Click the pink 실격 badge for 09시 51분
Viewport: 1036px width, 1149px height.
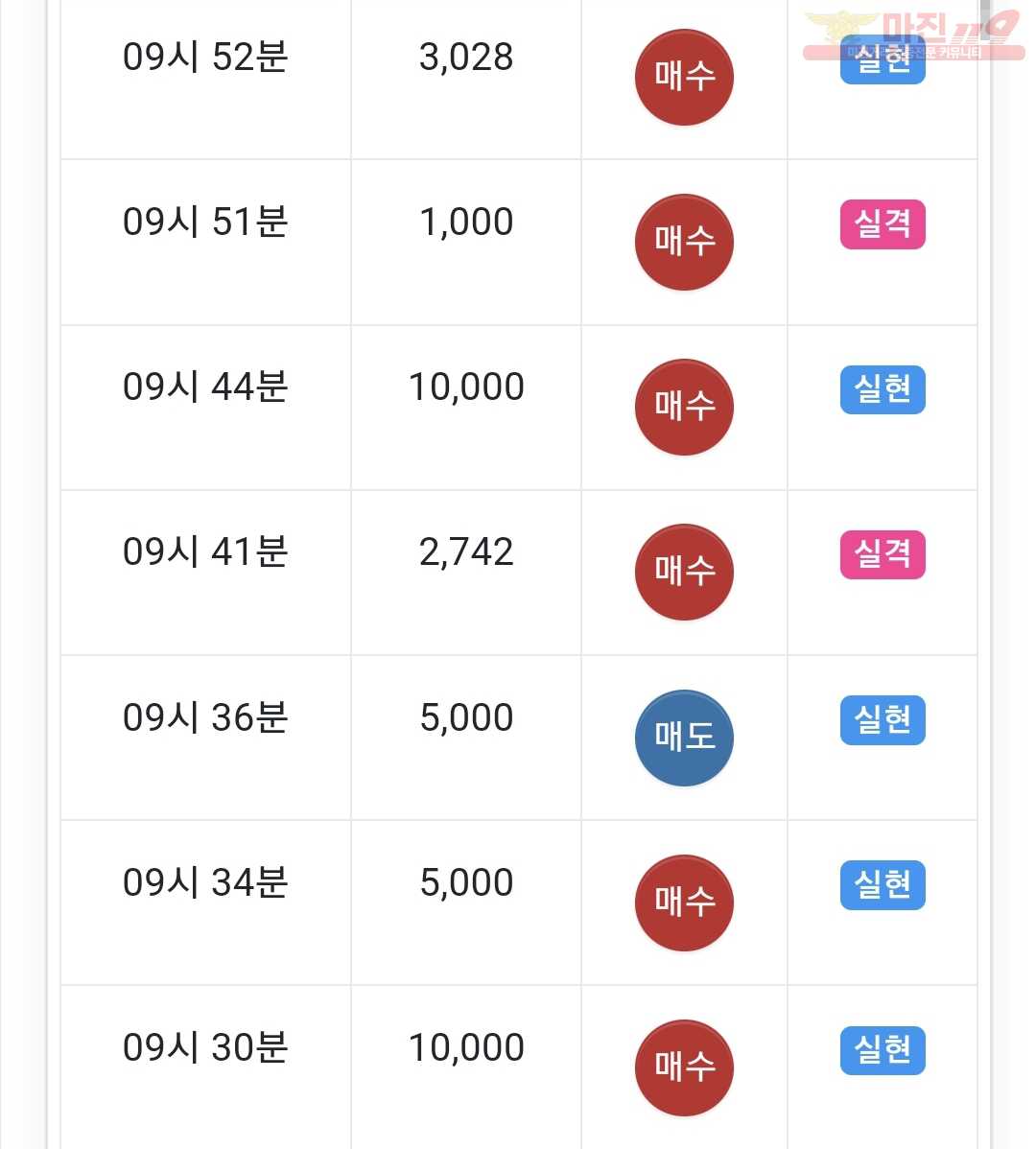tap(883, 224)
